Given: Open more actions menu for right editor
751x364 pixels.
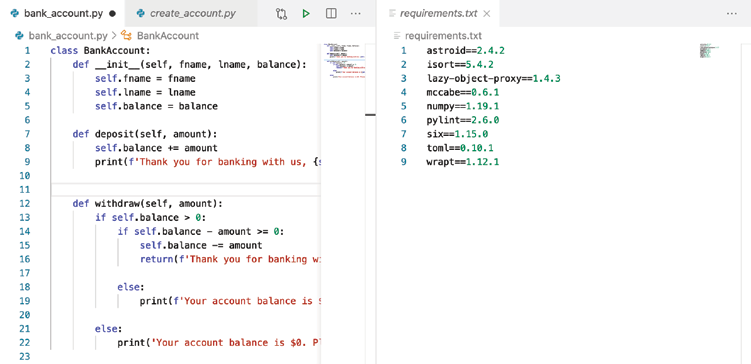Looking at the screenshot, I should [731, 14].
